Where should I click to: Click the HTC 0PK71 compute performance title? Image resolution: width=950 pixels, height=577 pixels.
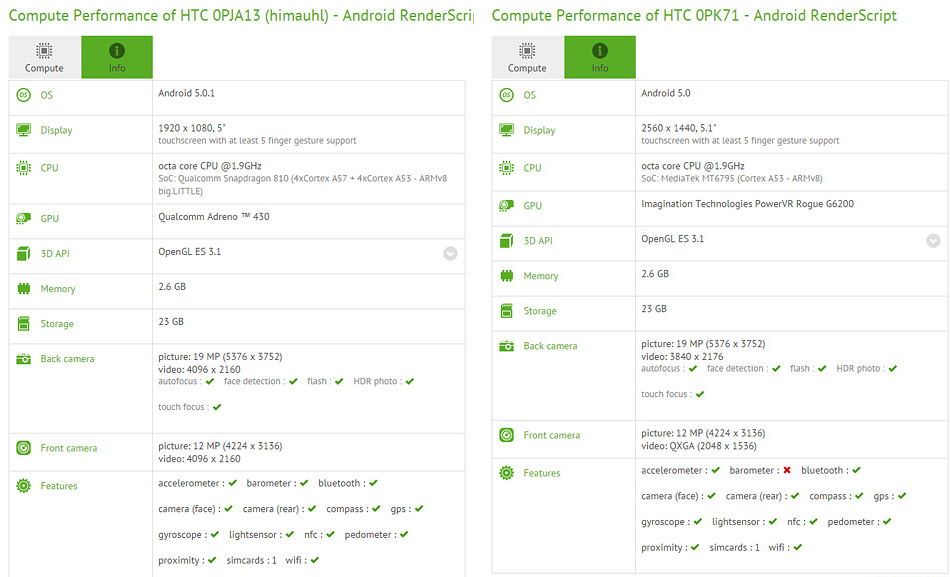pyautogui.click(x=694, y=16)
